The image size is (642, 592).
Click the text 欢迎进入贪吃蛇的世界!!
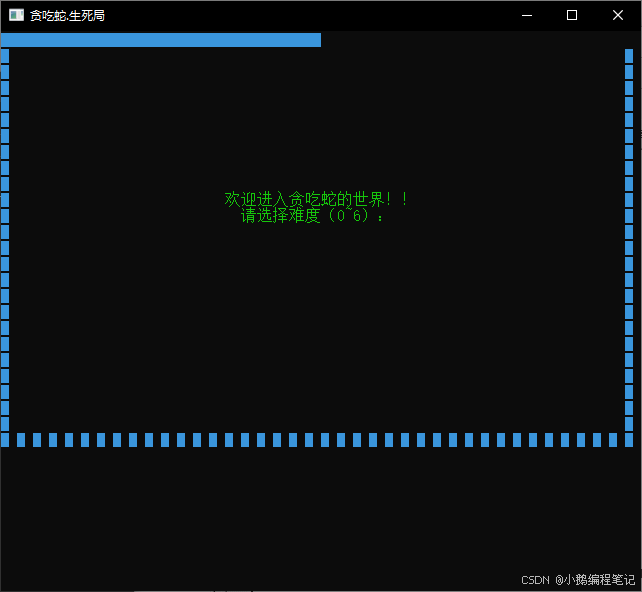point(316,199)
